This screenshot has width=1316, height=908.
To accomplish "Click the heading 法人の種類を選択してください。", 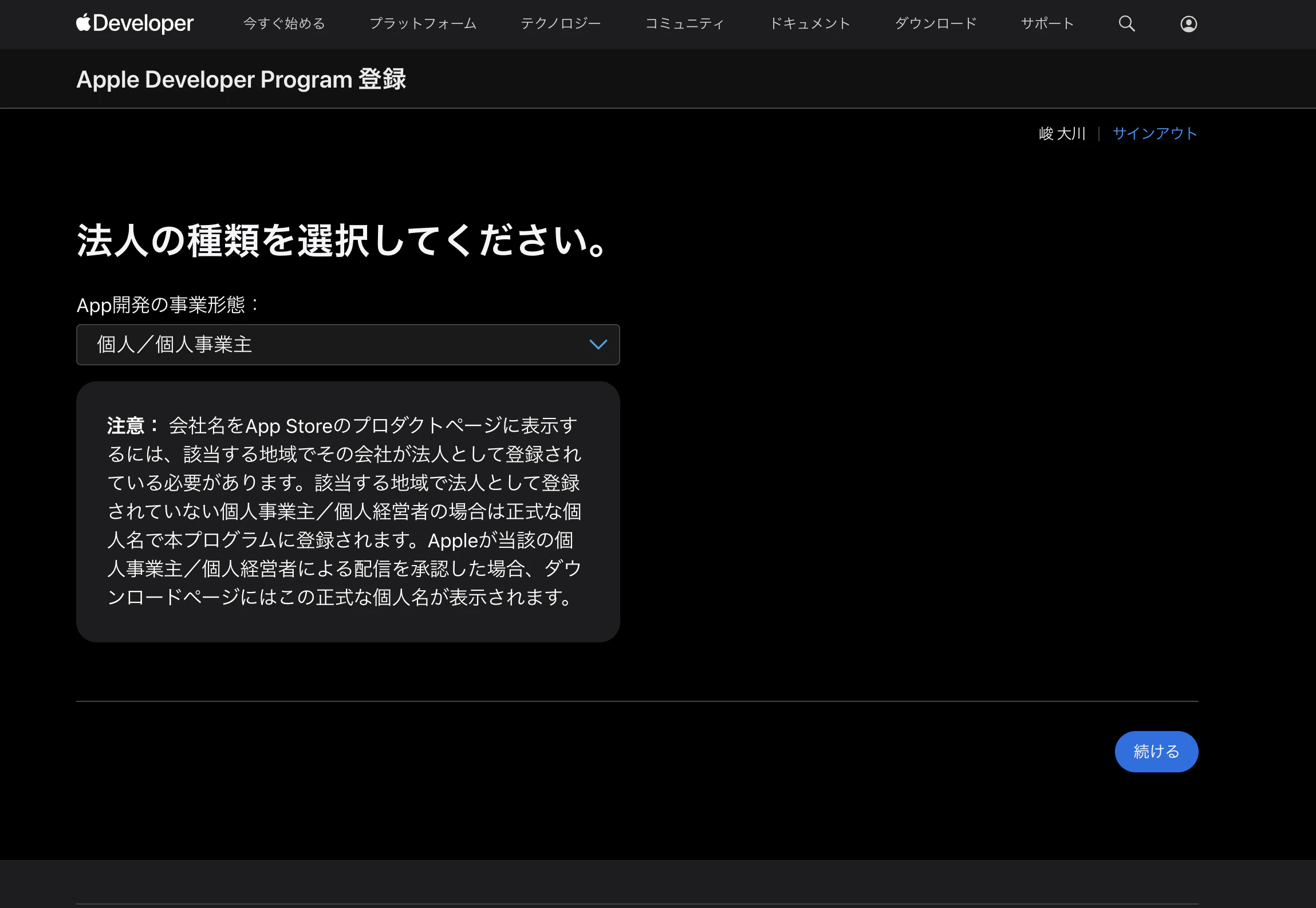I will (x=342, y=240).
